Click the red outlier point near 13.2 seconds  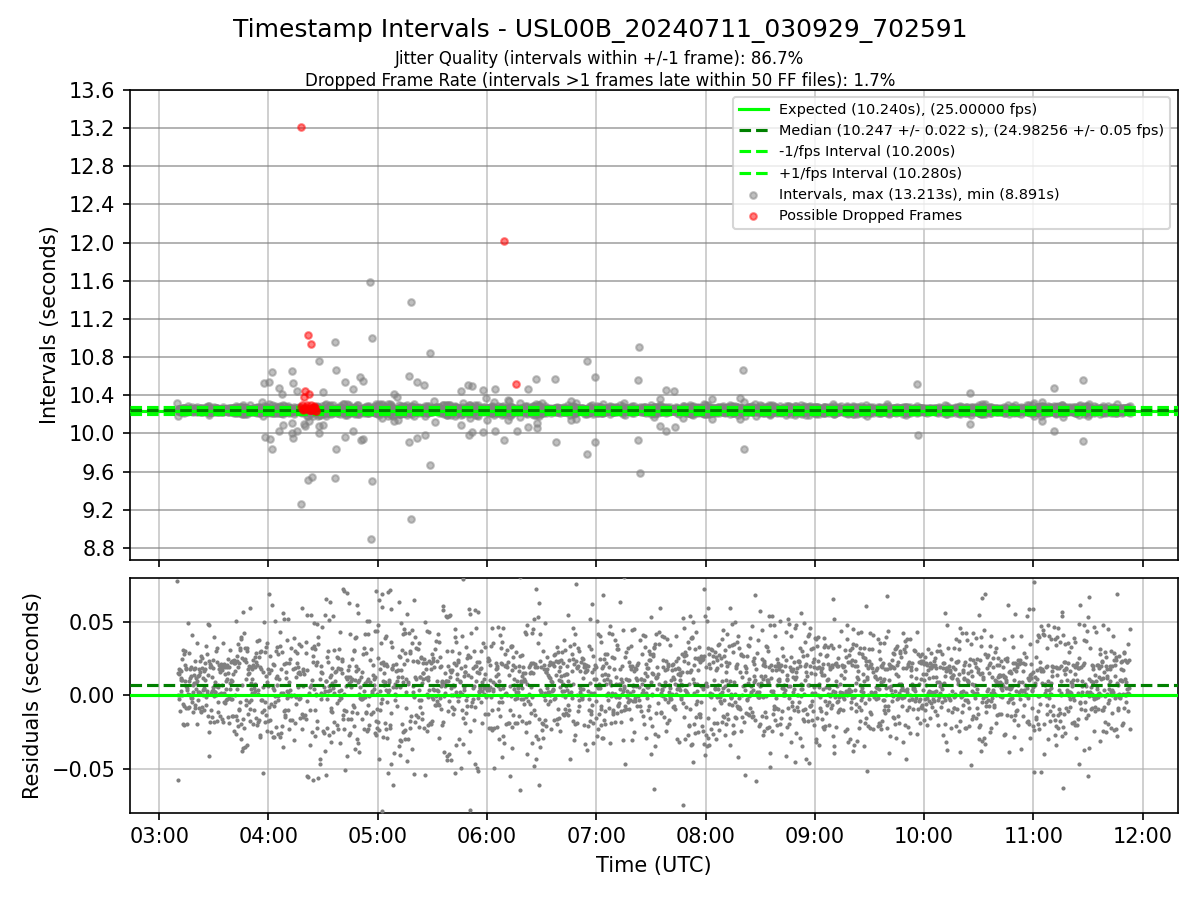pos(301,127)
